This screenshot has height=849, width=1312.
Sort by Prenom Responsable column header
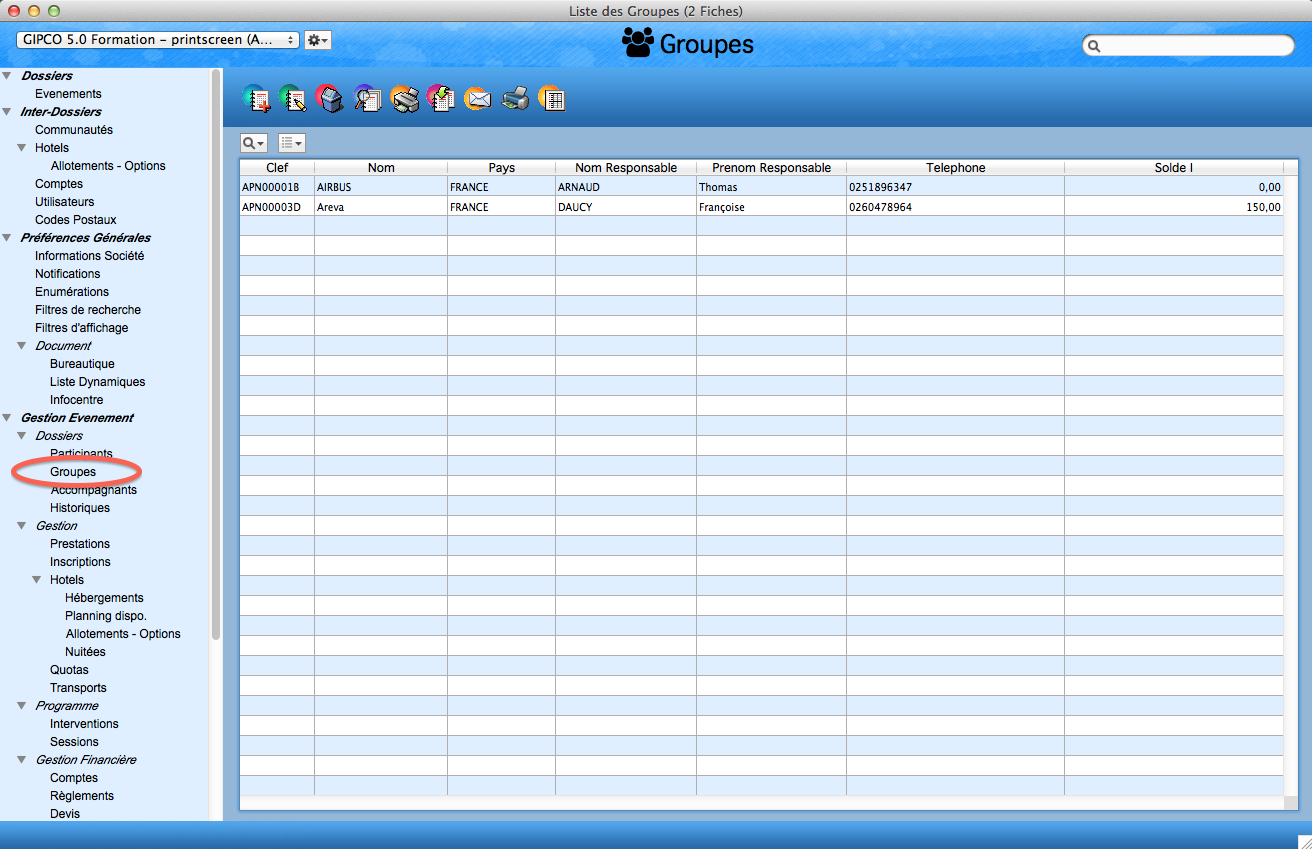(771, 168)
